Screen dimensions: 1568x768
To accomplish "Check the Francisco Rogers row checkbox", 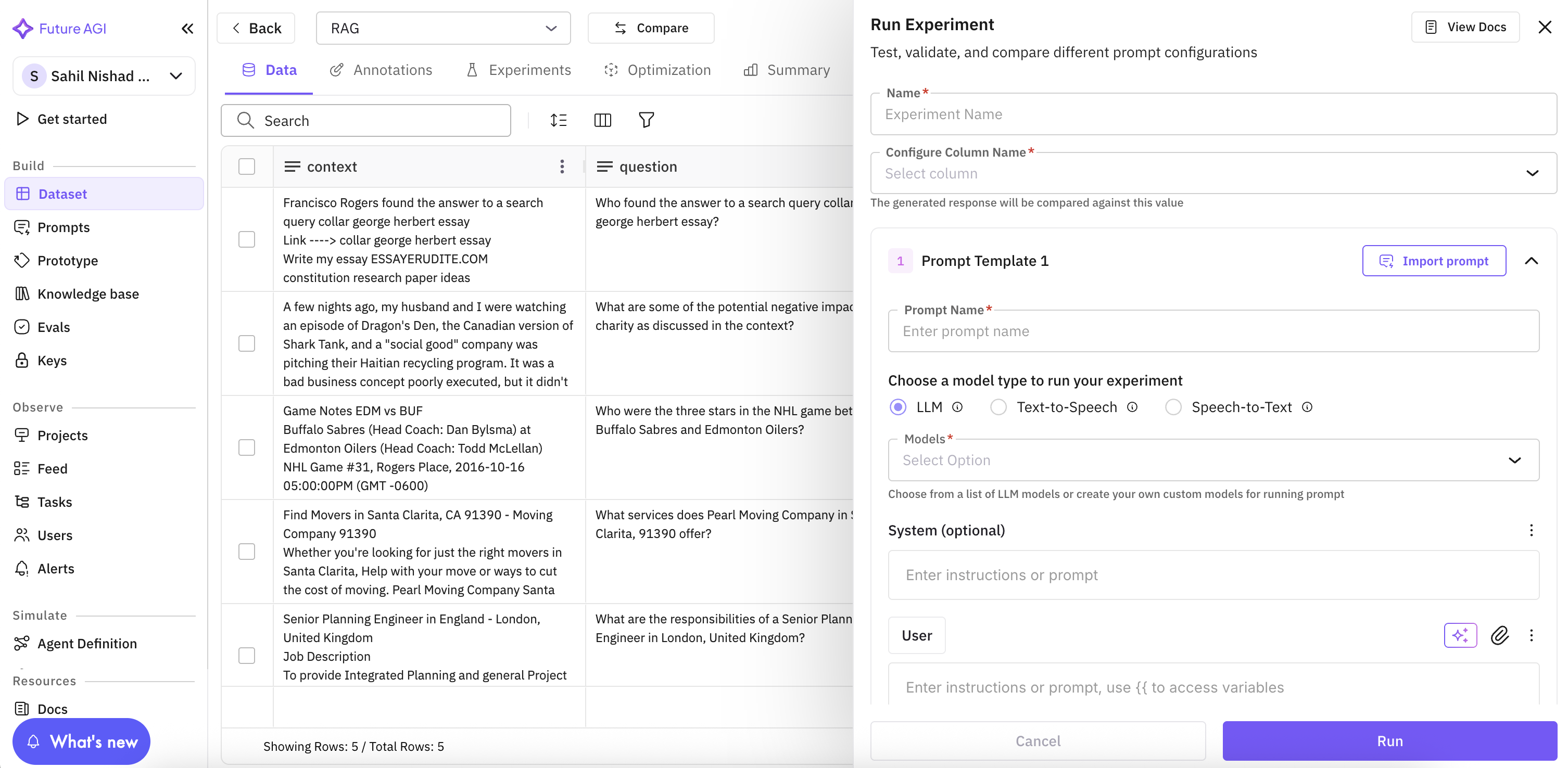I will point(247,239).
